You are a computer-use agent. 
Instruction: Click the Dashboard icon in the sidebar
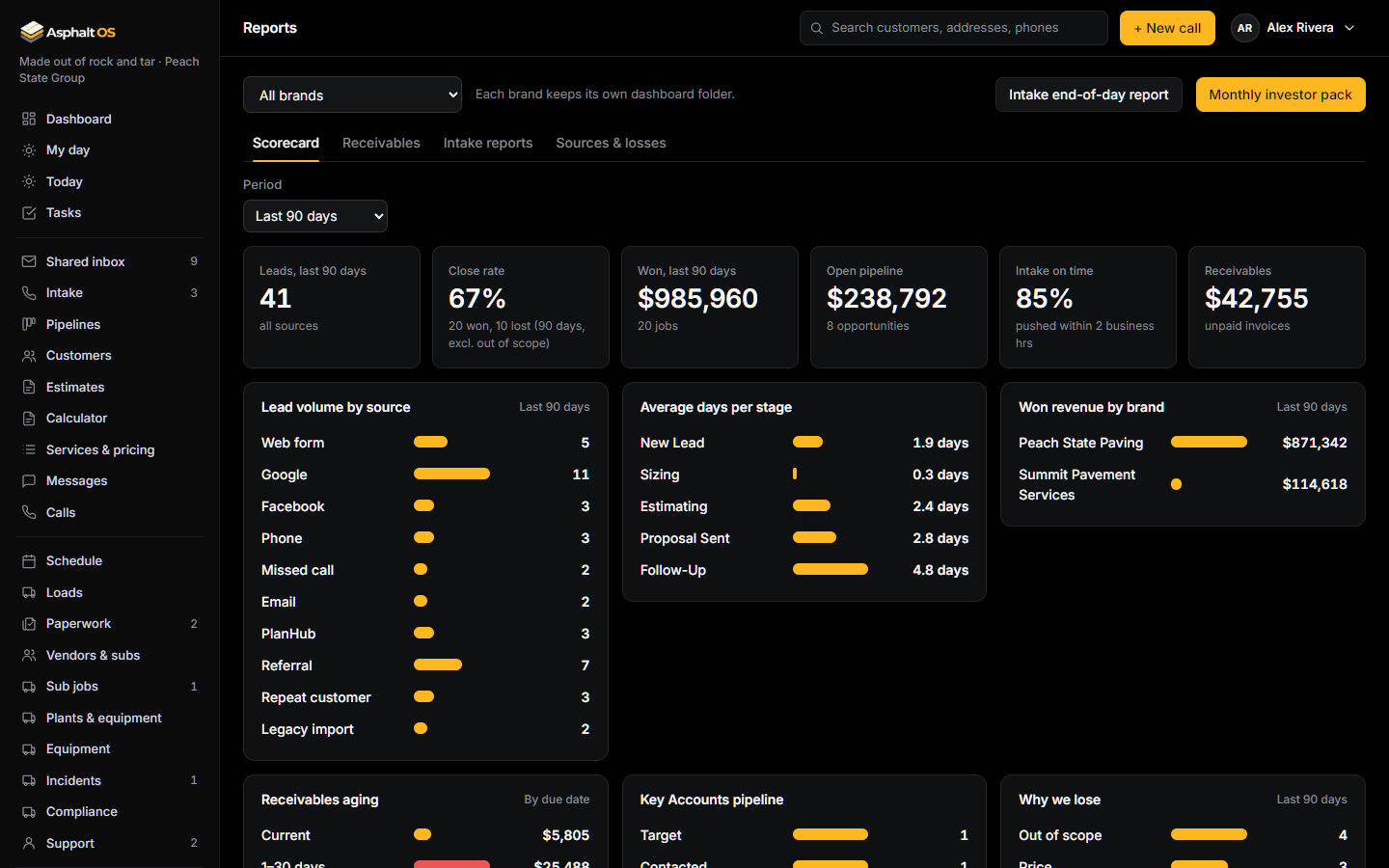click(x=29, y=119)
